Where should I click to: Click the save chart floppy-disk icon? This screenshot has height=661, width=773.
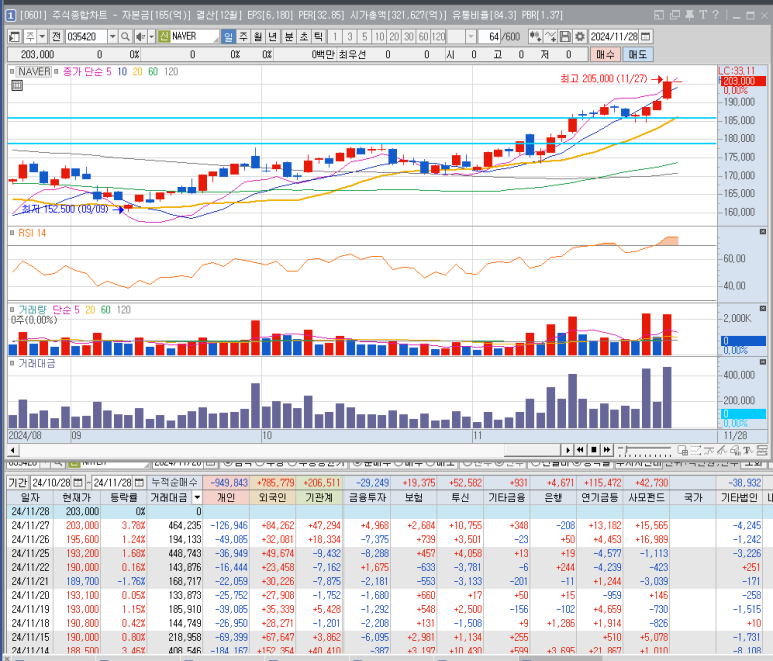click(x=565, y=36)
